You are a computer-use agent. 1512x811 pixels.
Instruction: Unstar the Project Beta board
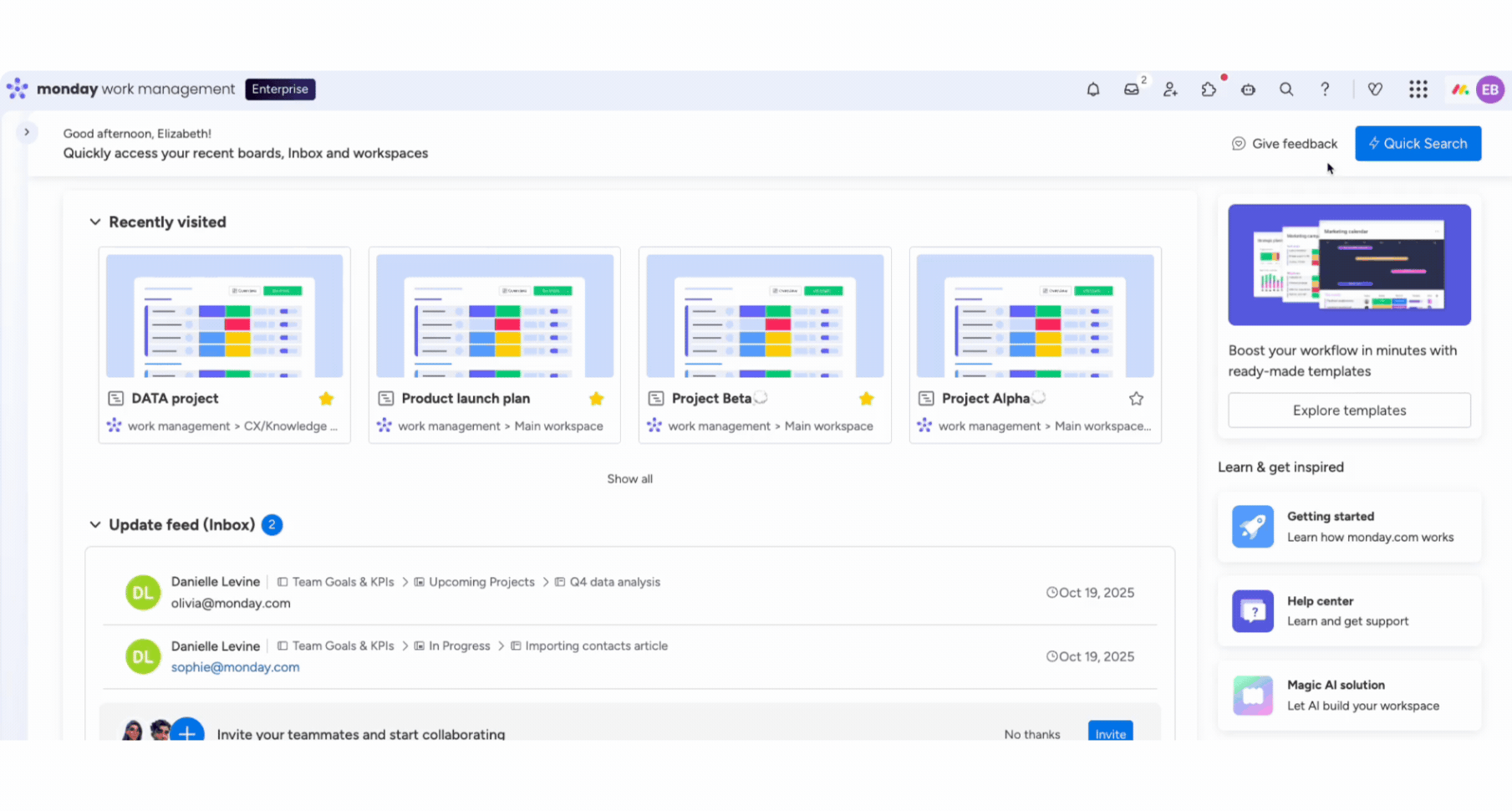866,399
